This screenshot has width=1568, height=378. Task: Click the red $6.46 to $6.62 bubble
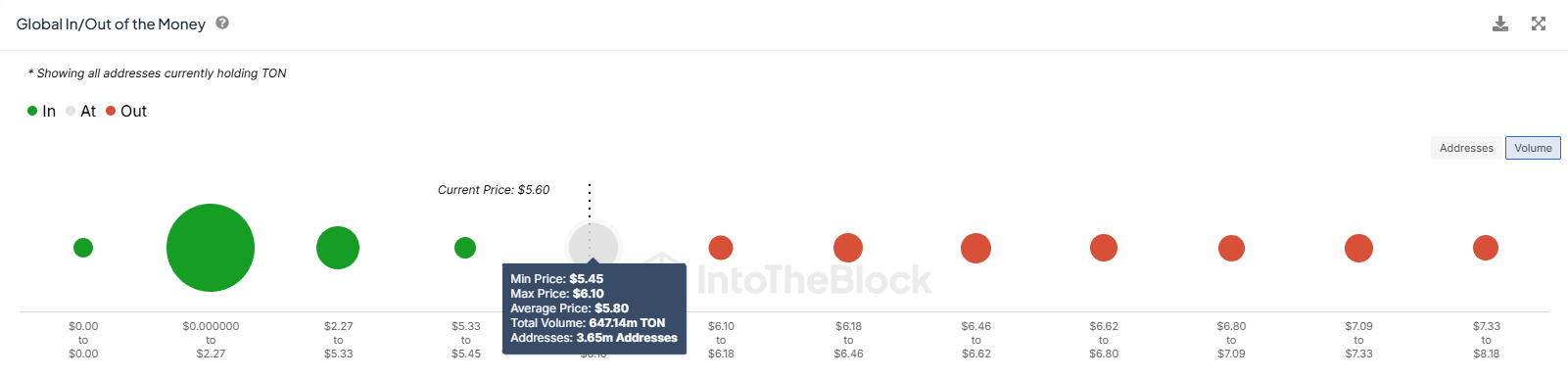[x=975, y=248]
